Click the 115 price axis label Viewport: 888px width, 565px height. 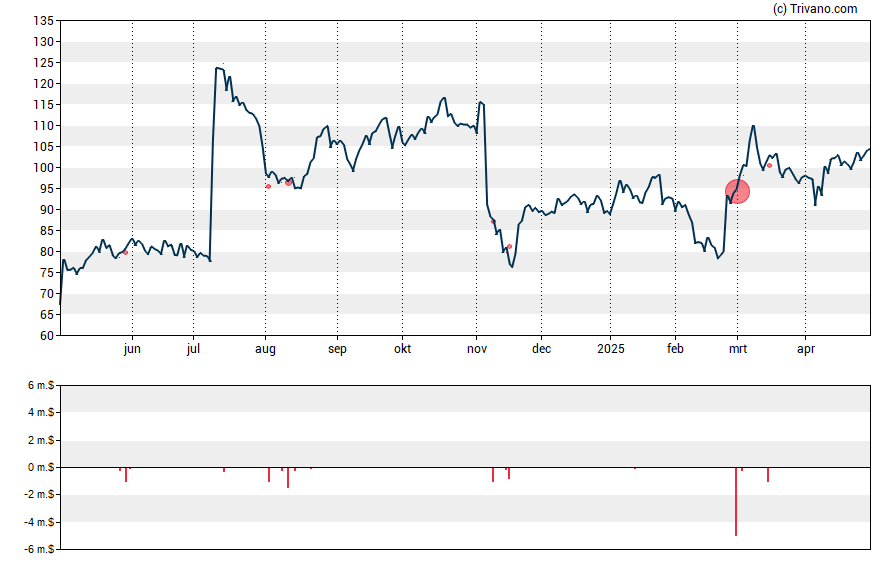tap(44, 105)
